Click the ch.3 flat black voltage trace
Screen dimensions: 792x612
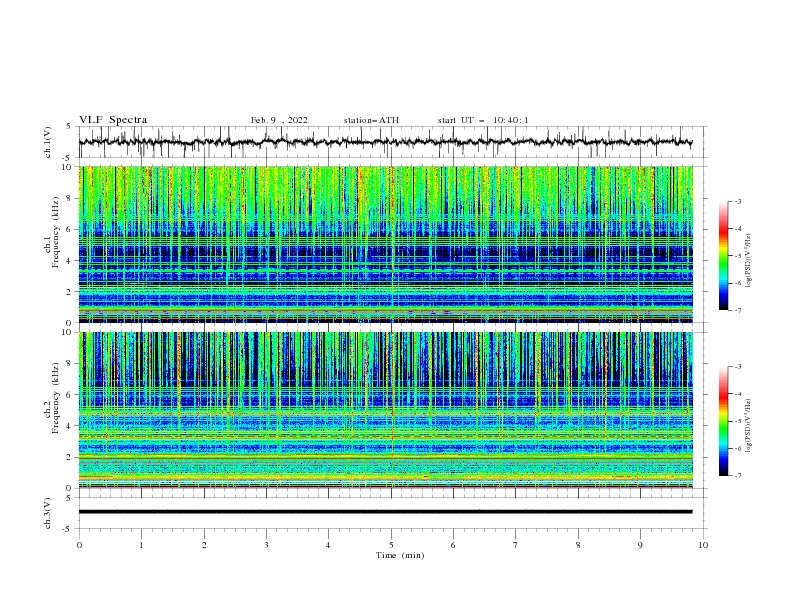pos(385,512)
